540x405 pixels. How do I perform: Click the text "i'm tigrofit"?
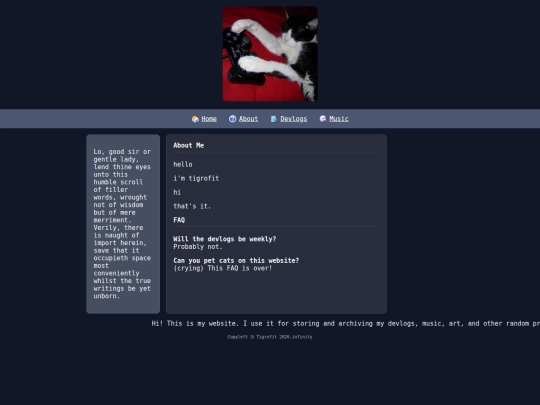pyautogui.click(x=196, y=178)
